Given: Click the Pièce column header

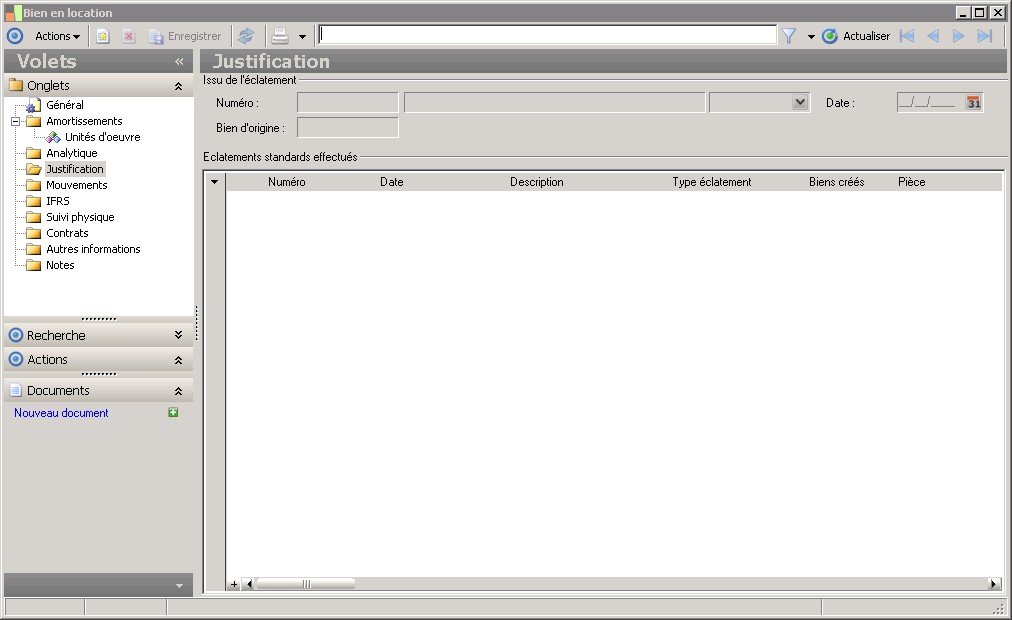Looking at the screenshot, I should click(911, 182).
